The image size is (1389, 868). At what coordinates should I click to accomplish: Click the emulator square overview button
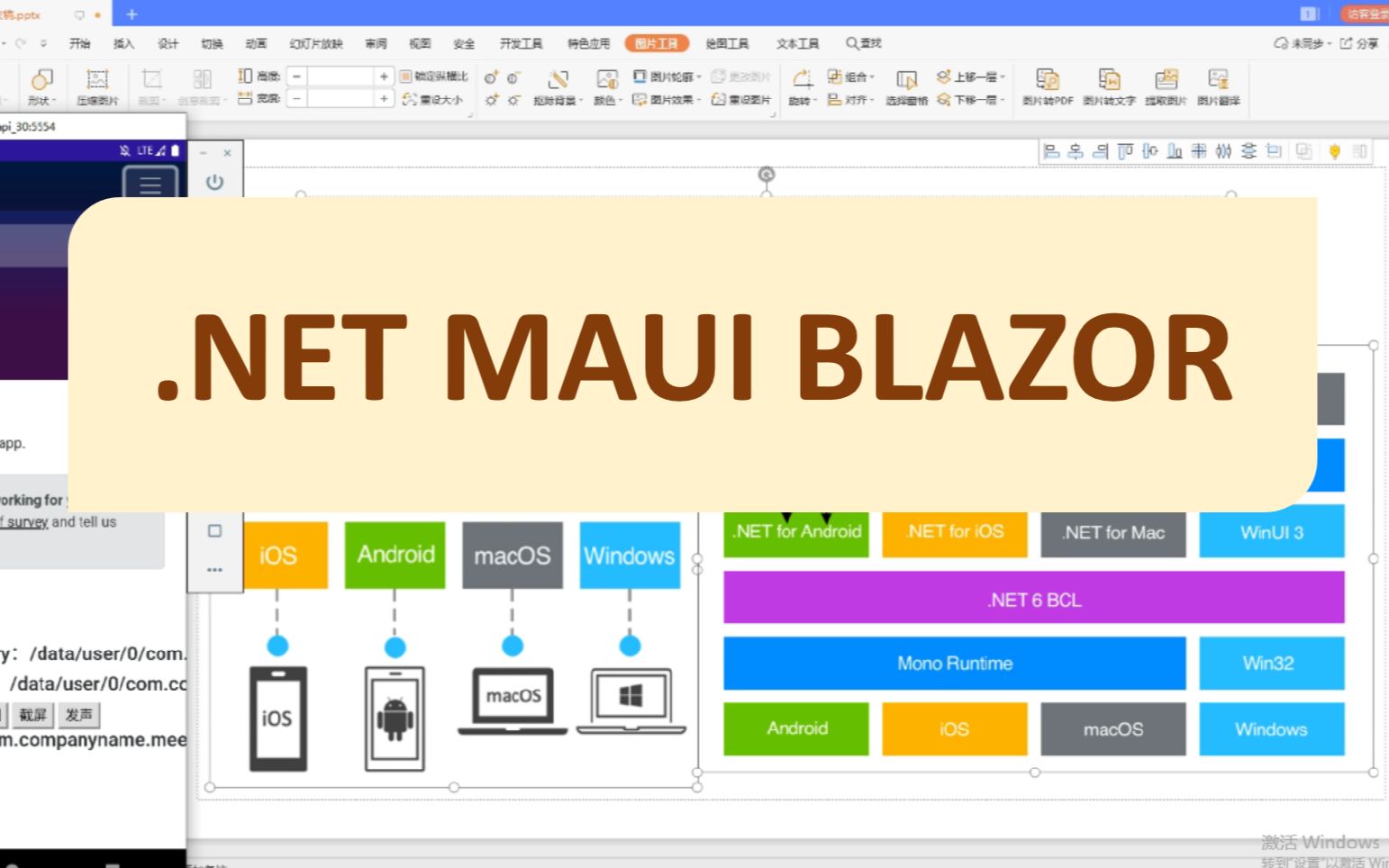coord(214,531)
